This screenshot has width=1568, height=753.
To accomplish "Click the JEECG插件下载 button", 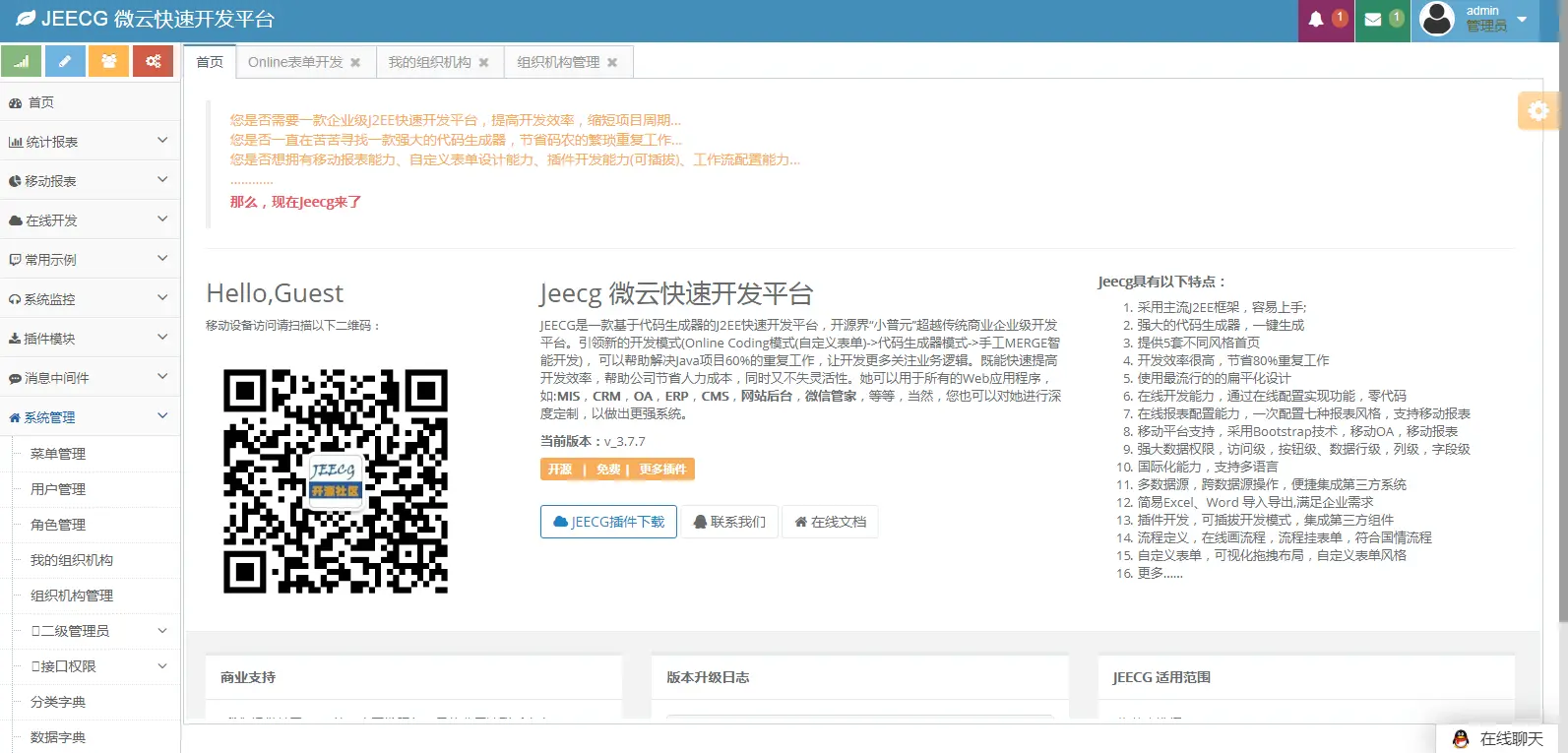I will click(x=608, y=522).
